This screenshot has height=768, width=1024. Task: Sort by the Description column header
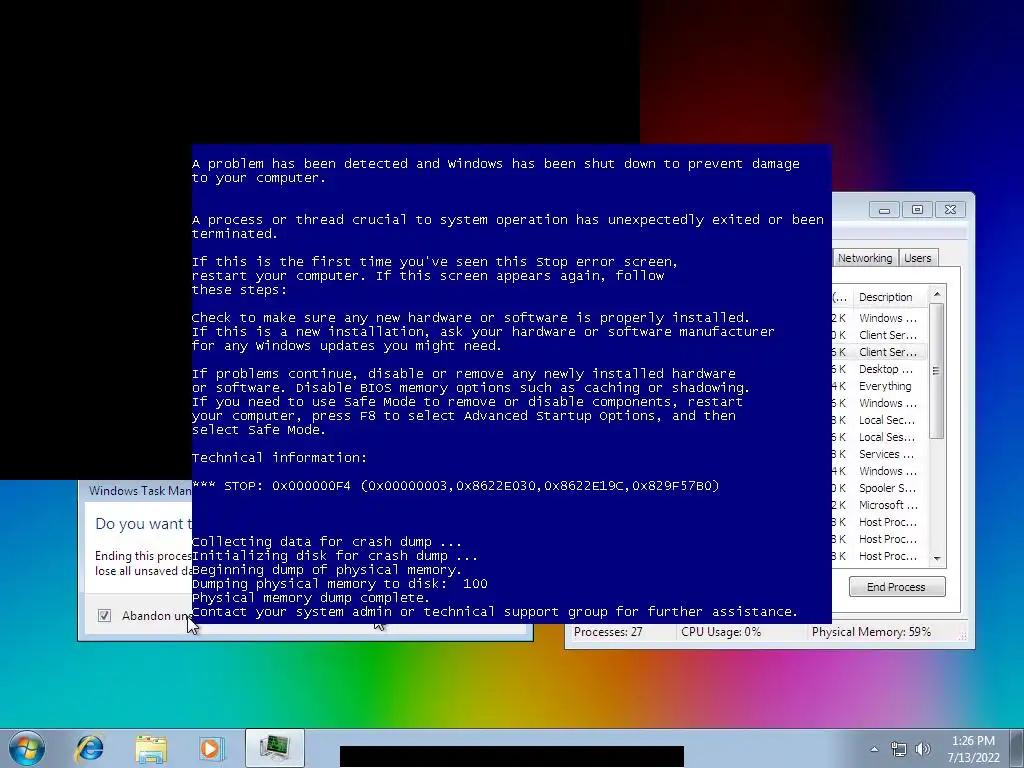pyautogui.click(x=889, y=297)
